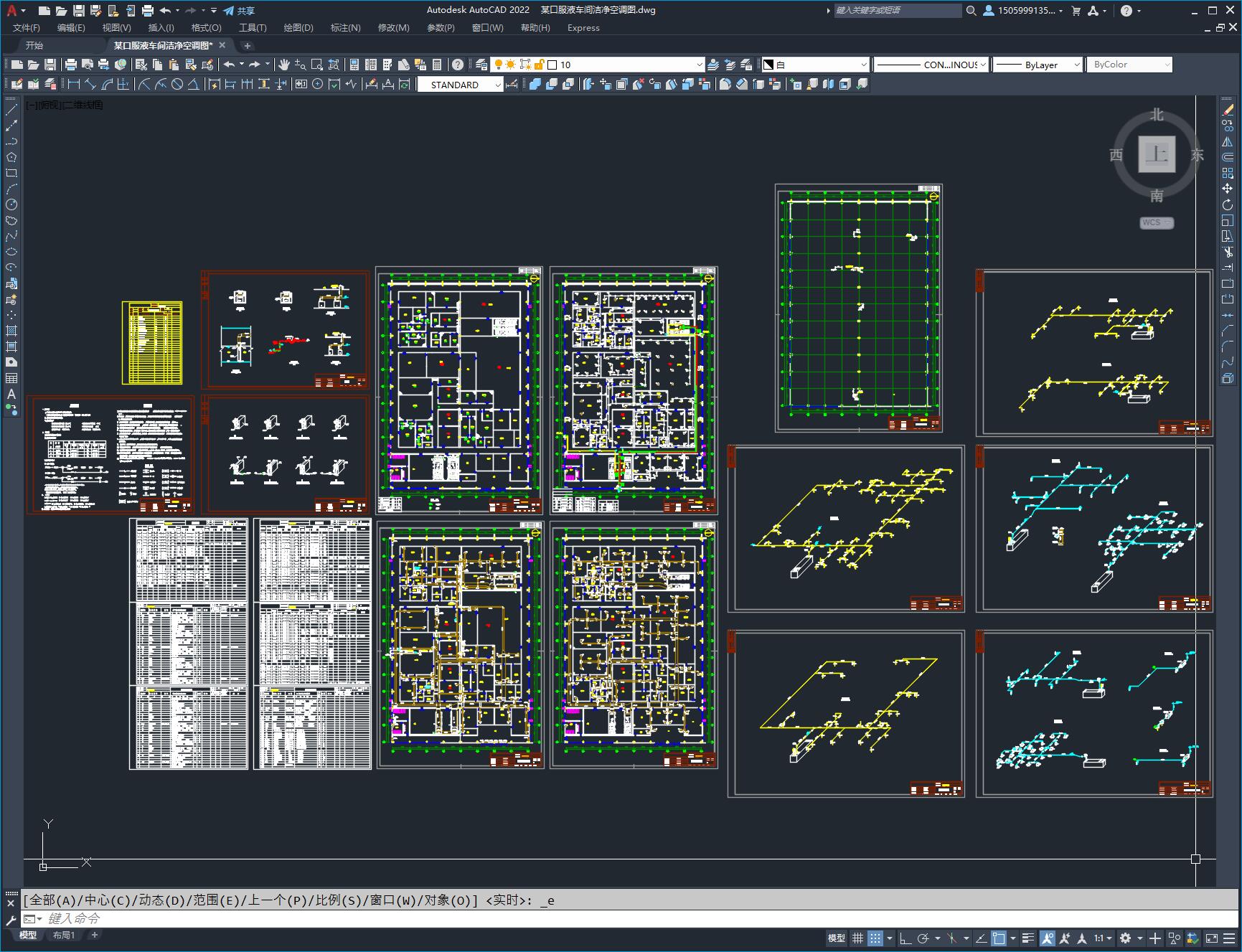Click the Linear Dimension tool
The image size is (1242, 952).
click(x=74, y=85)
